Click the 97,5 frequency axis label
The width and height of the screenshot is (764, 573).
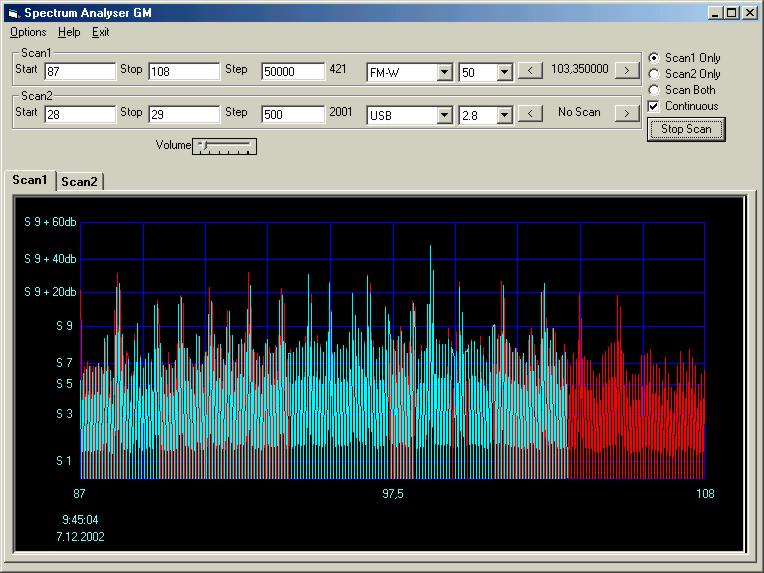click(x=393, y=494)
